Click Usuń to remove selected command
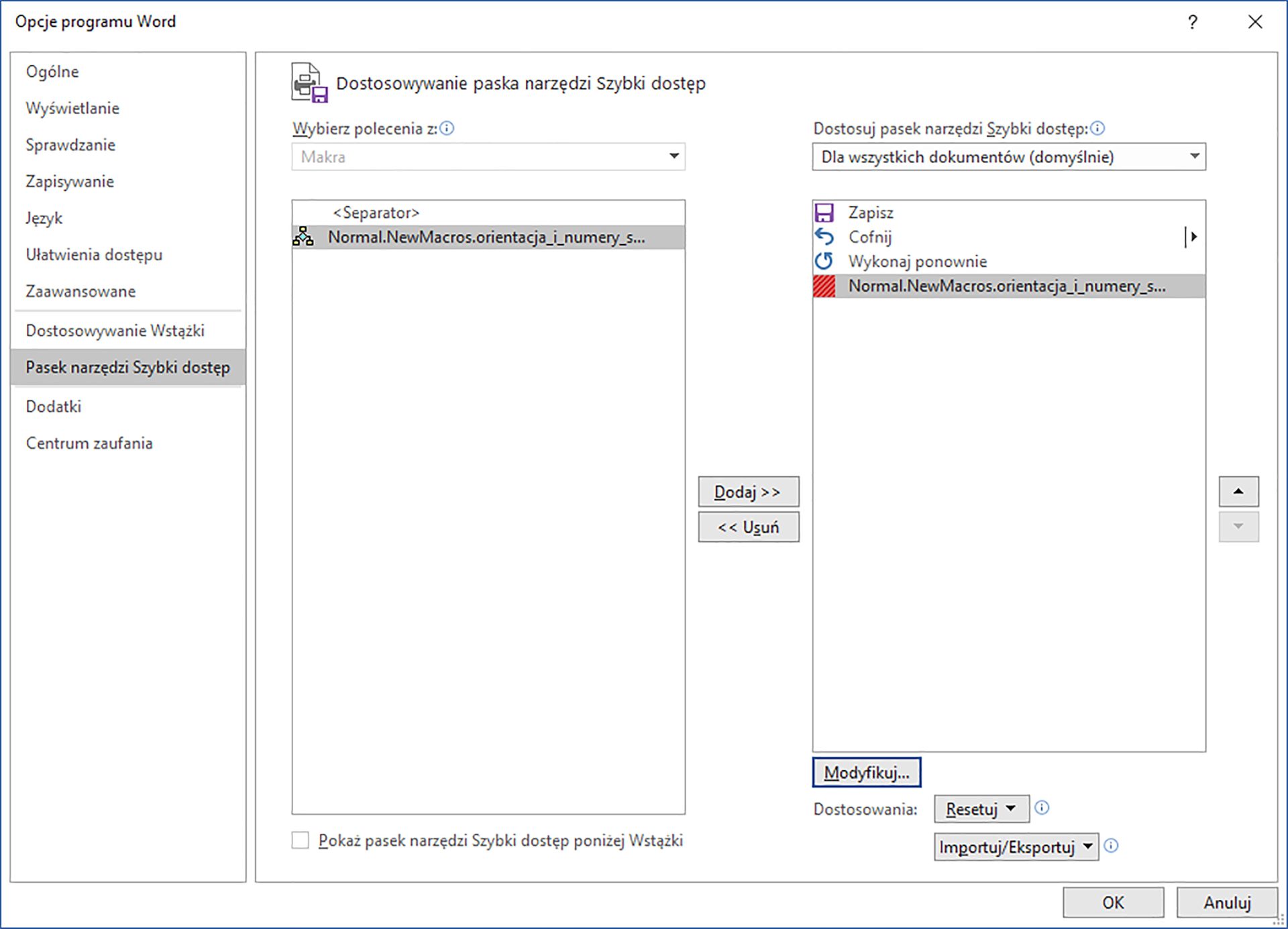Viewport: 1288px width, 929px height. (747, 527)
